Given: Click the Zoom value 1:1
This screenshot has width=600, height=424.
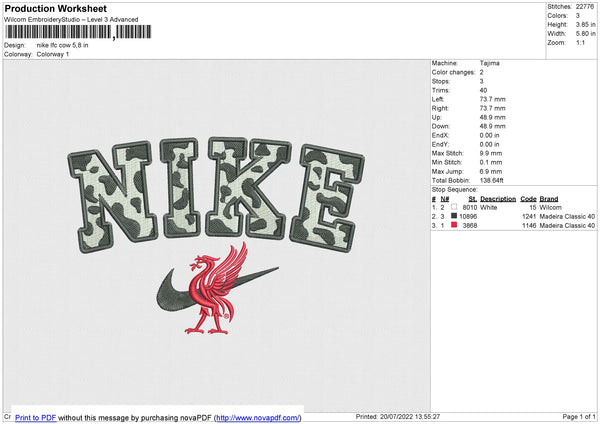Looking at the screenshot, I should click(x=580, y=42).
